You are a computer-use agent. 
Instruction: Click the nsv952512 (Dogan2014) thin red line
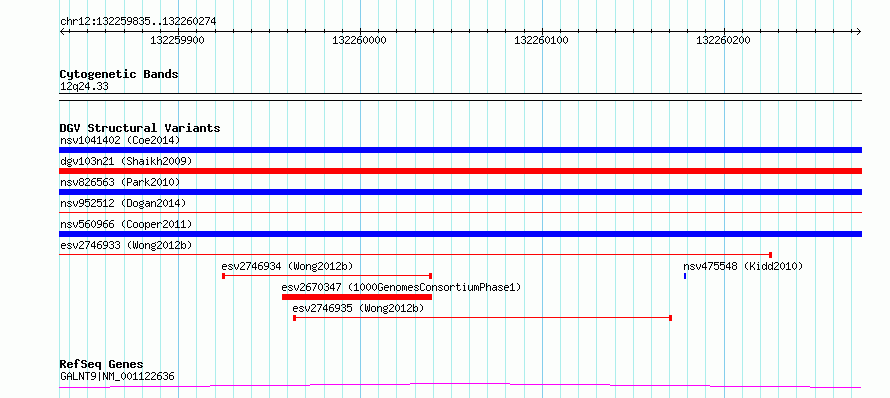click(460, 213)
